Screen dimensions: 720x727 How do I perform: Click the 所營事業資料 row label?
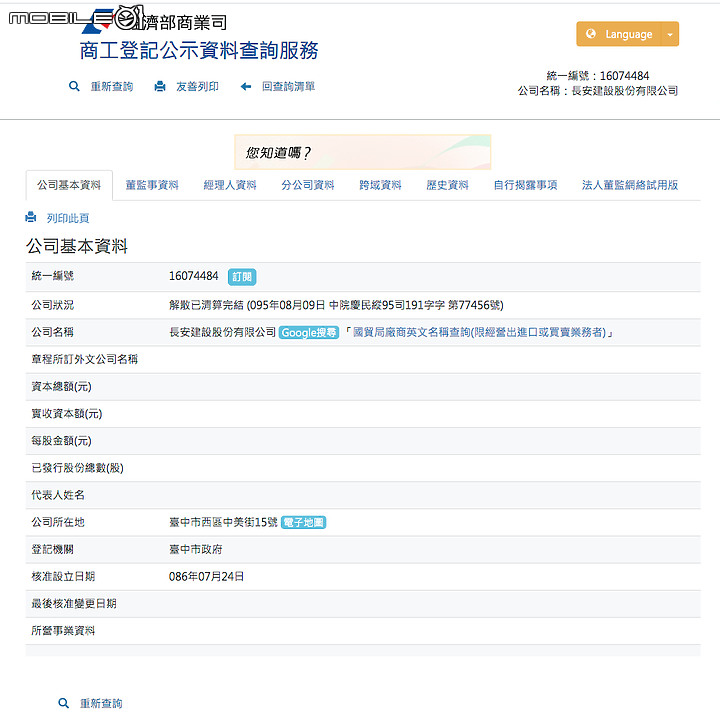(x=63, y=631)
